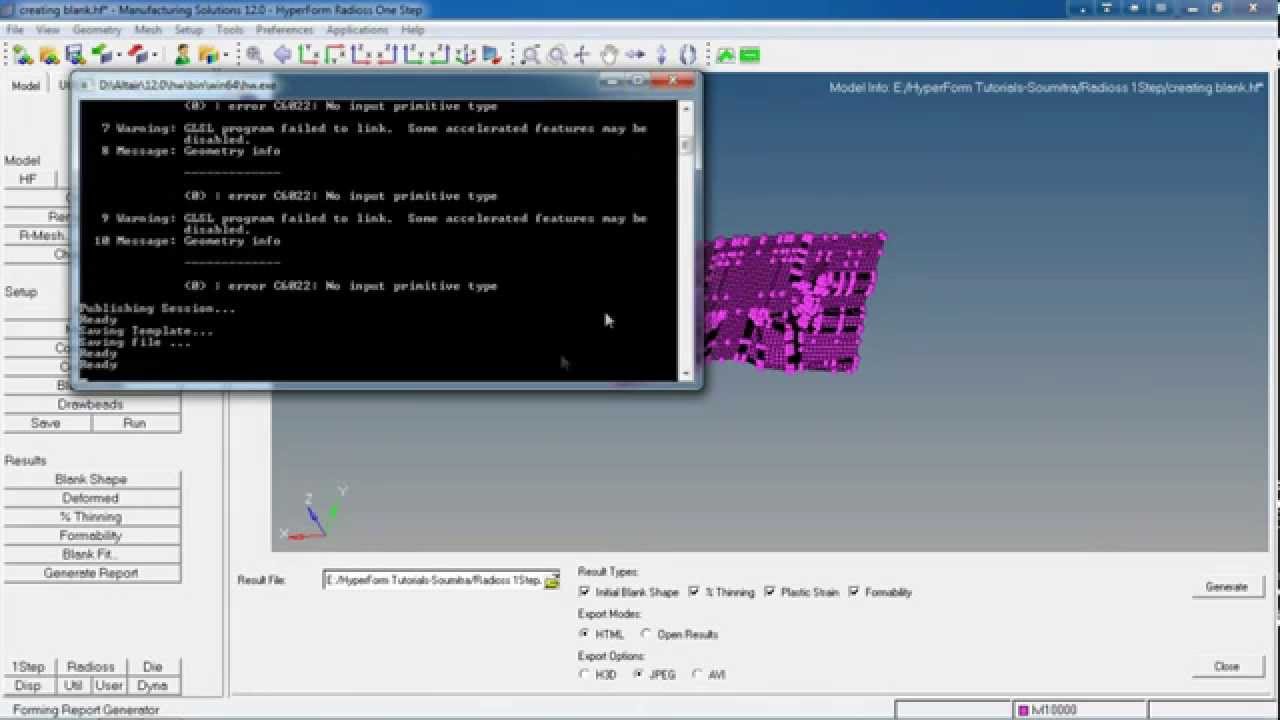1280x720 pixels.
Task: Click the horizontal rotate arrows icon
Action: point(635,54)
